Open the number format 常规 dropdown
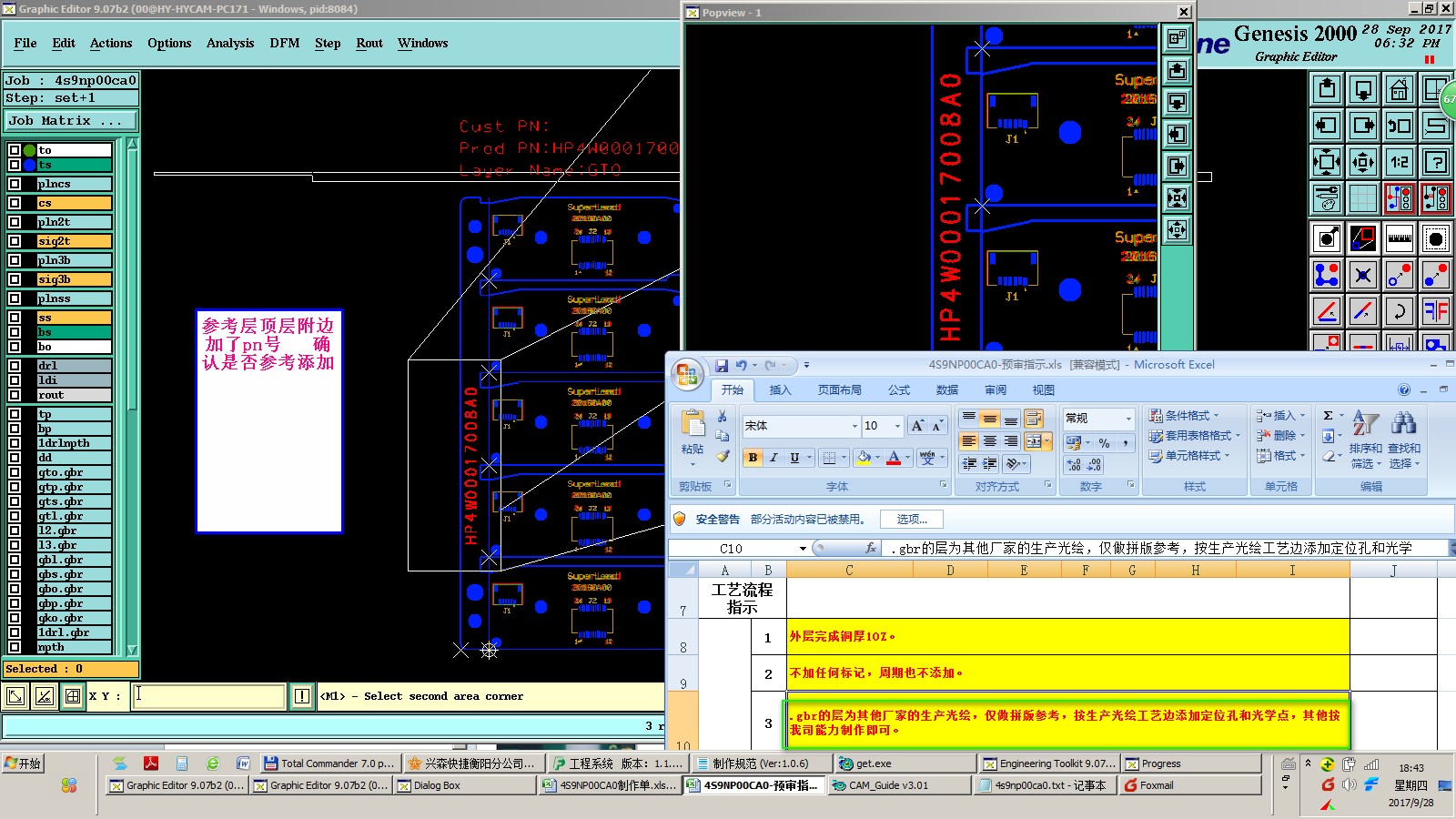Screen dimensions: 1456x819 1128,419
